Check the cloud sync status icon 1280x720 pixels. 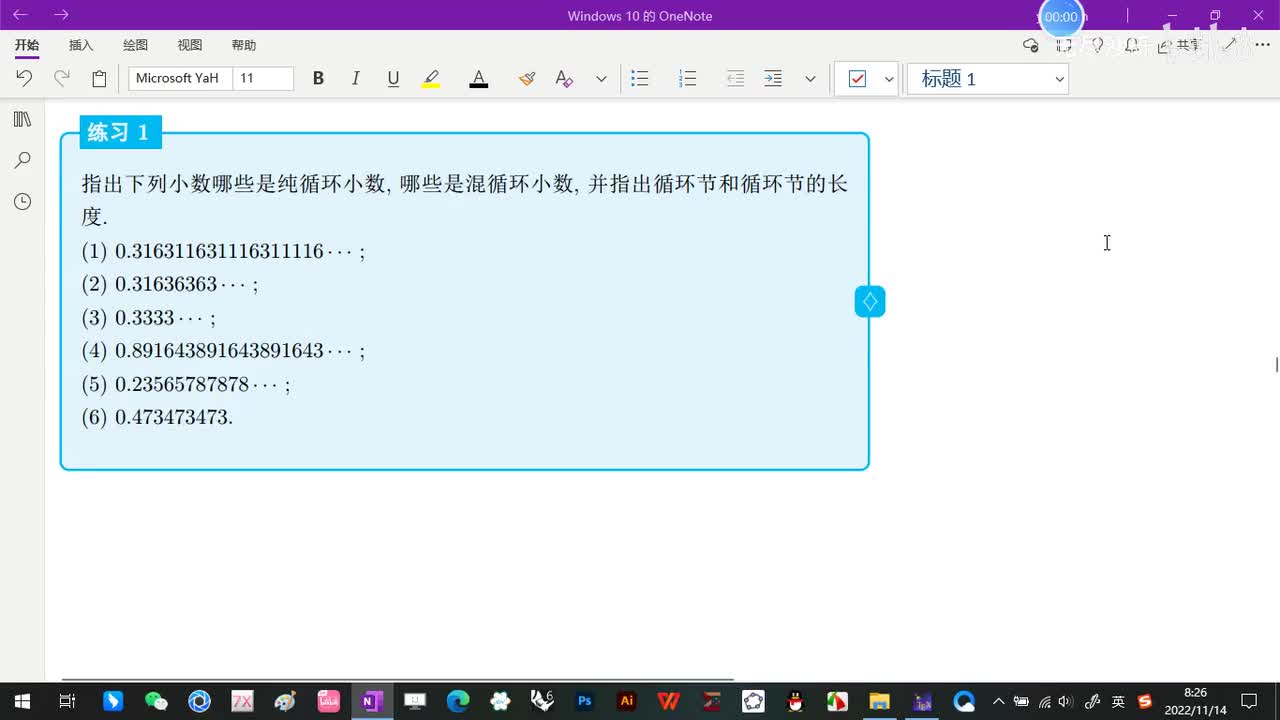click(x=1031, y=45)
